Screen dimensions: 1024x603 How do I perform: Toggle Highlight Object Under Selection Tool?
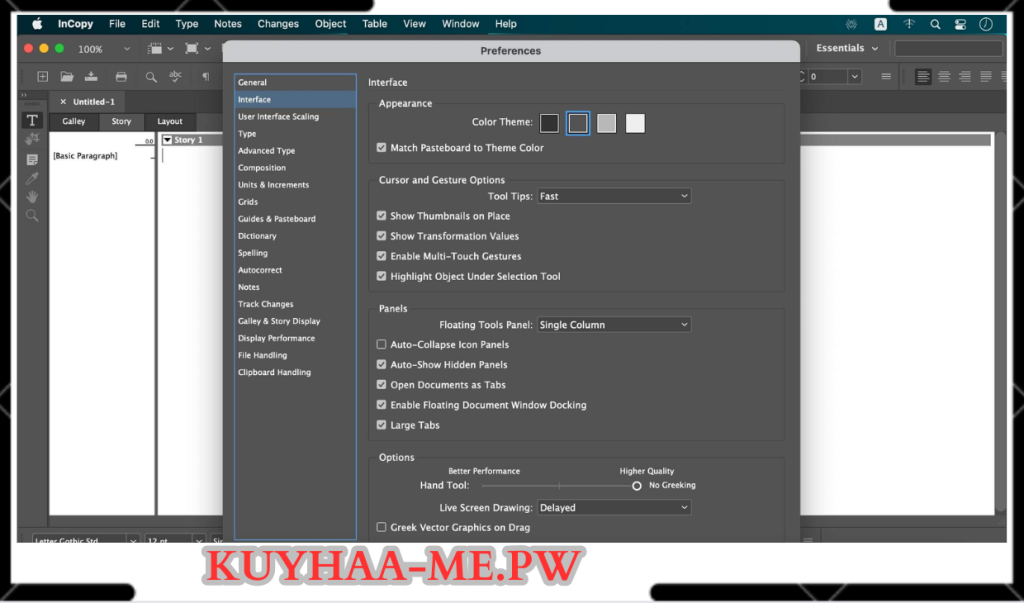(381, 276)
